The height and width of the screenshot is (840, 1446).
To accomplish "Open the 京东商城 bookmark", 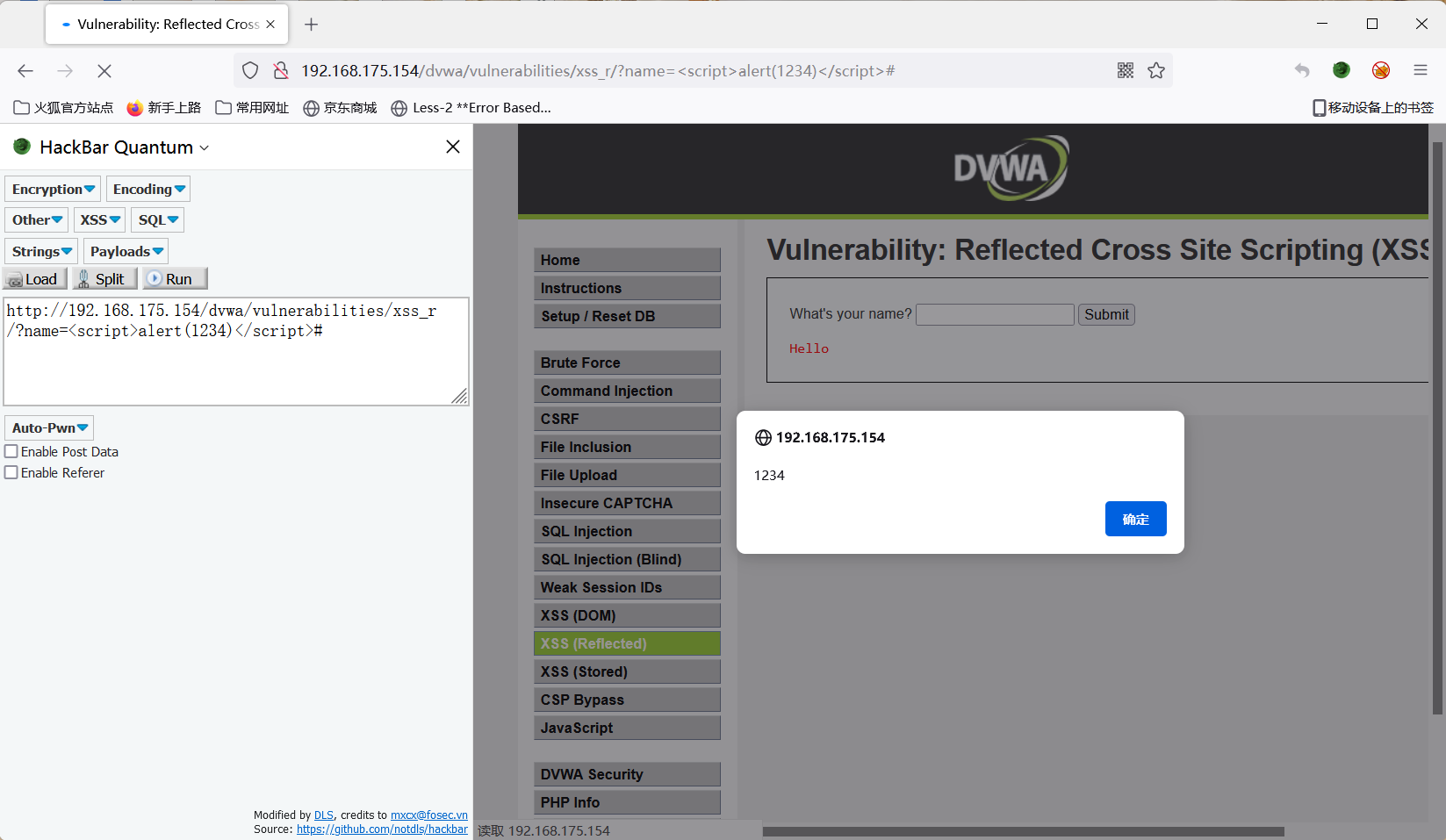I will tap(340, 108).
